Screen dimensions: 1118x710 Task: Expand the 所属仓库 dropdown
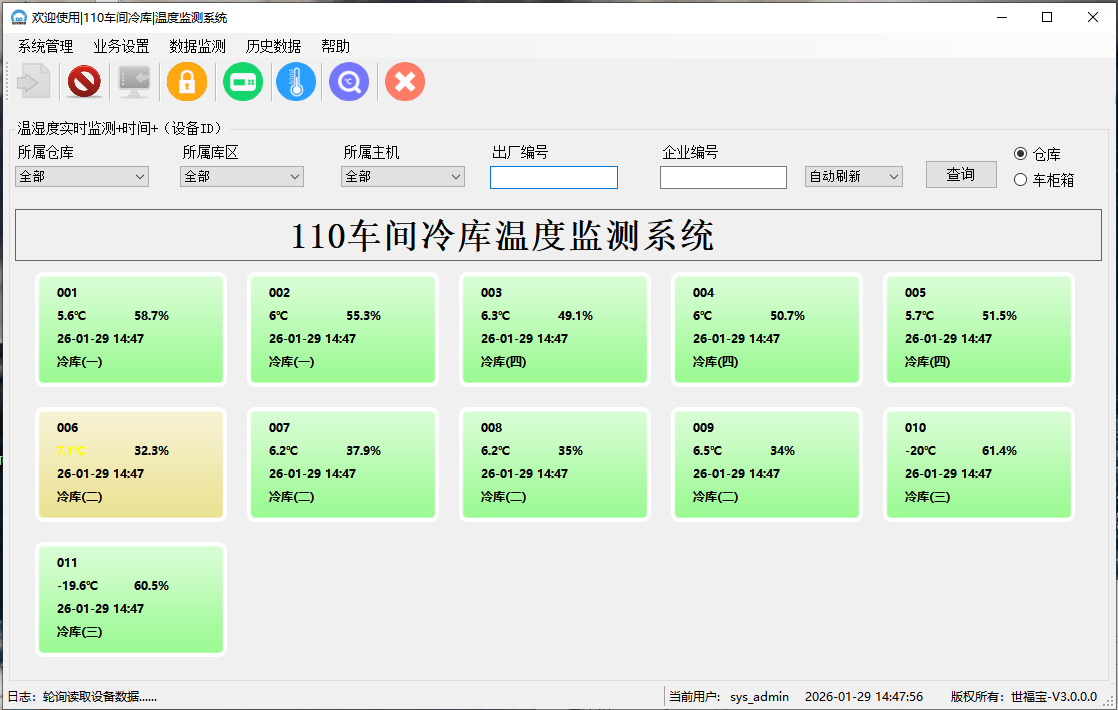(x=82, y=177)
